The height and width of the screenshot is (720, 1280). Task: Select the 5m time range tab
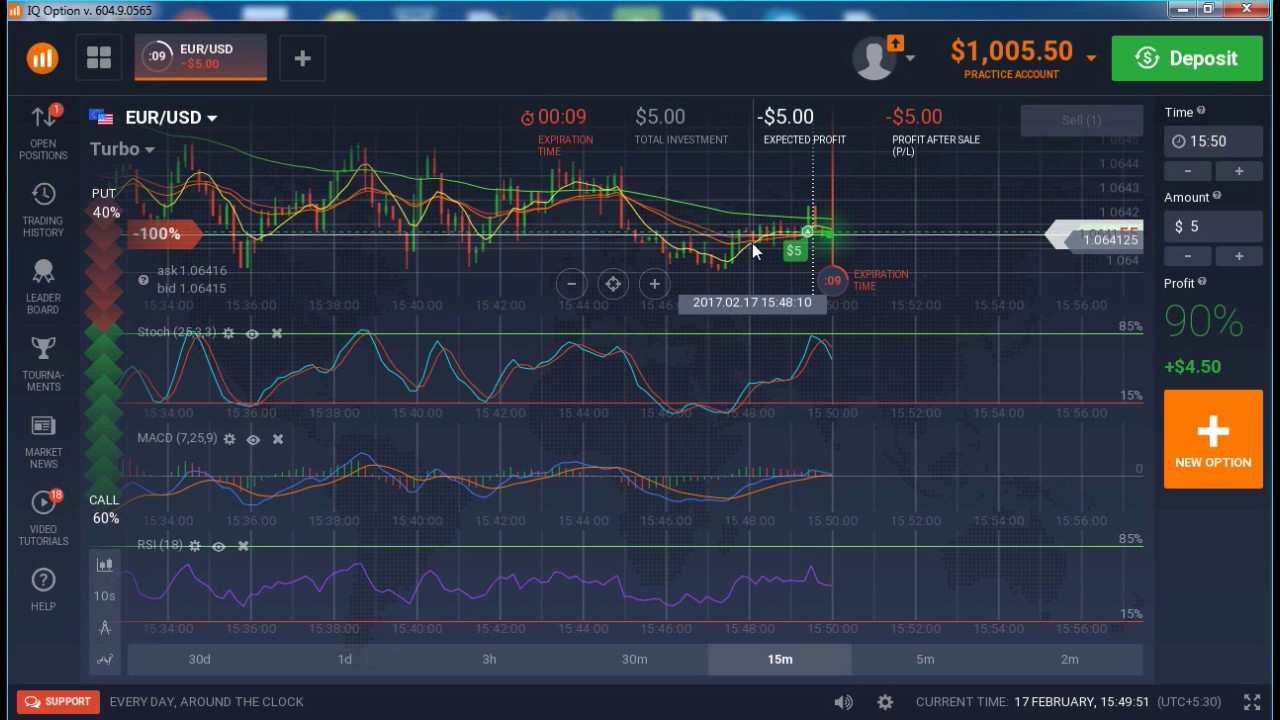click(x=925, y=659)
